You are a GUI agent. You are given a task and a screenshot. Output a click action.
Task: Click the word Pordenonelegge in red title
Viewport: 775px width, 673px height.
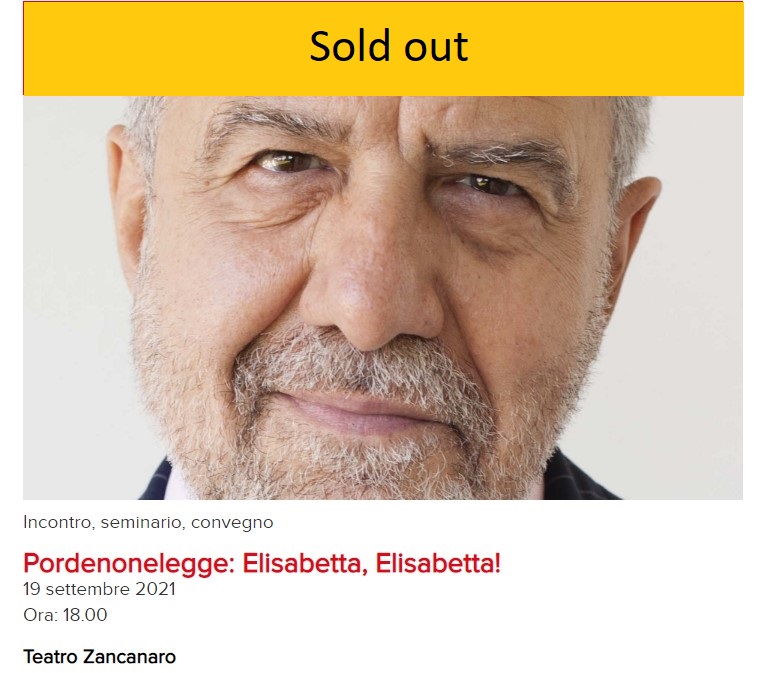point(127,564)
